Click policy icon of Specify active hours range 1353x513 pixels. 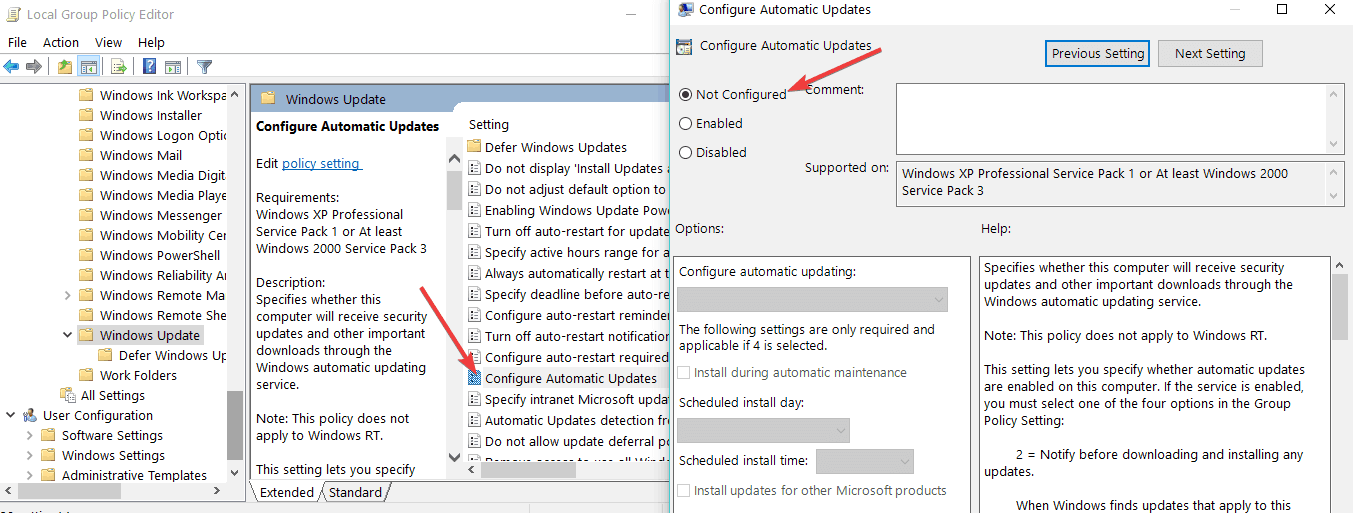tap(475, 252)
